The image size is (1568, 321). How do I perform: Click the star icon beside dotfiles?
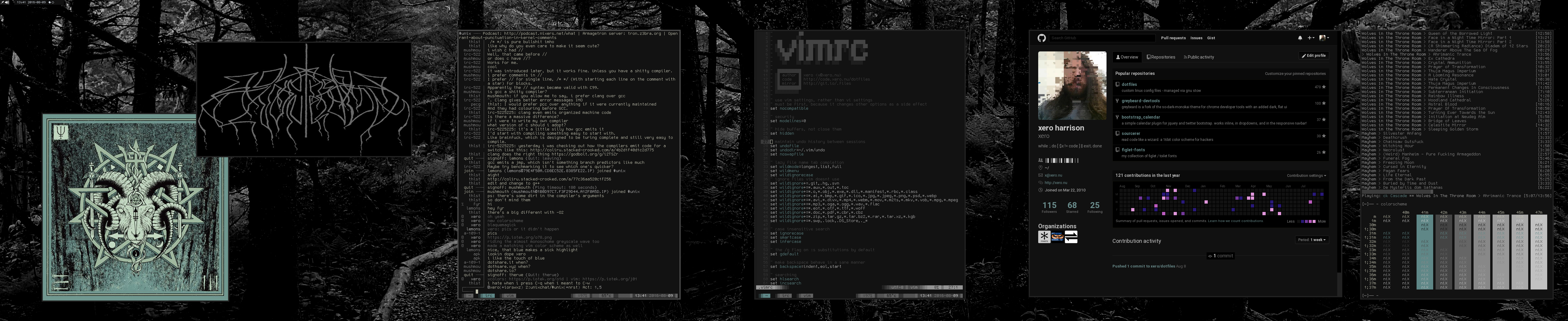coord(1323,87)
